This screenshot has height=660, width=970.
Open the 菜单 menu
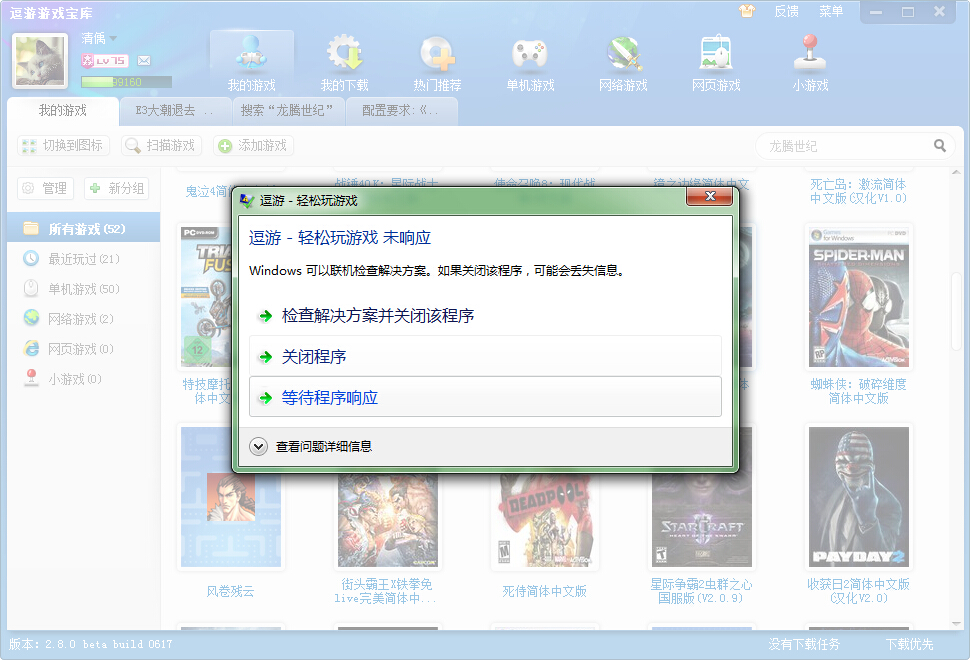pyautogui.click(x=831, y=11)
